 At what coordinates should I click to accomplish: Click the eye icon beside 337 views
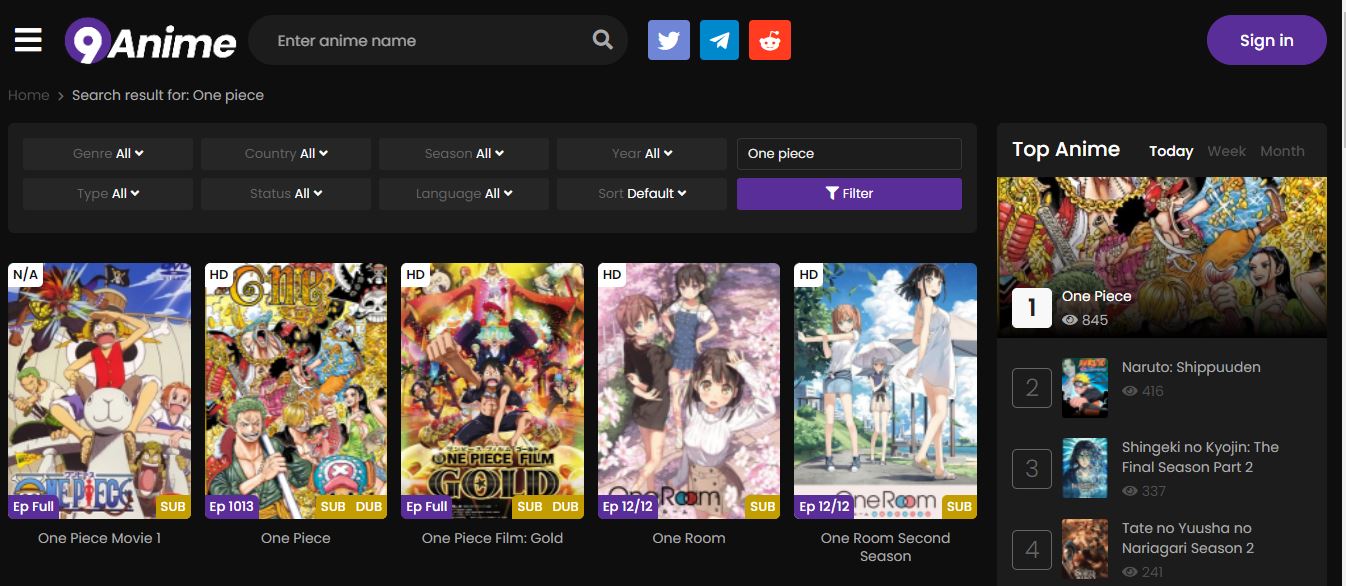point(1130,491)
